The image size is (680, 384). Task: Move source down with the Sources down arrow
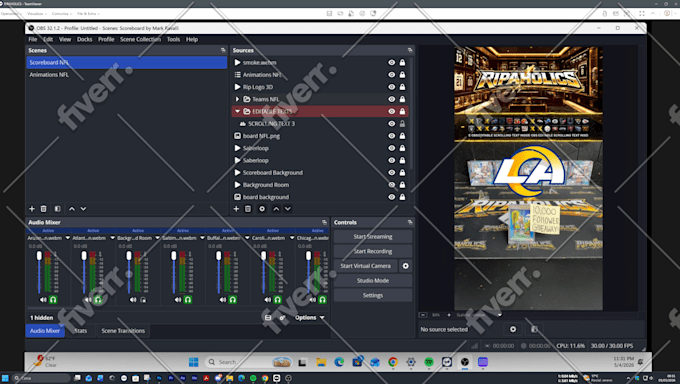pyautogui.click(x=288, y=209)
